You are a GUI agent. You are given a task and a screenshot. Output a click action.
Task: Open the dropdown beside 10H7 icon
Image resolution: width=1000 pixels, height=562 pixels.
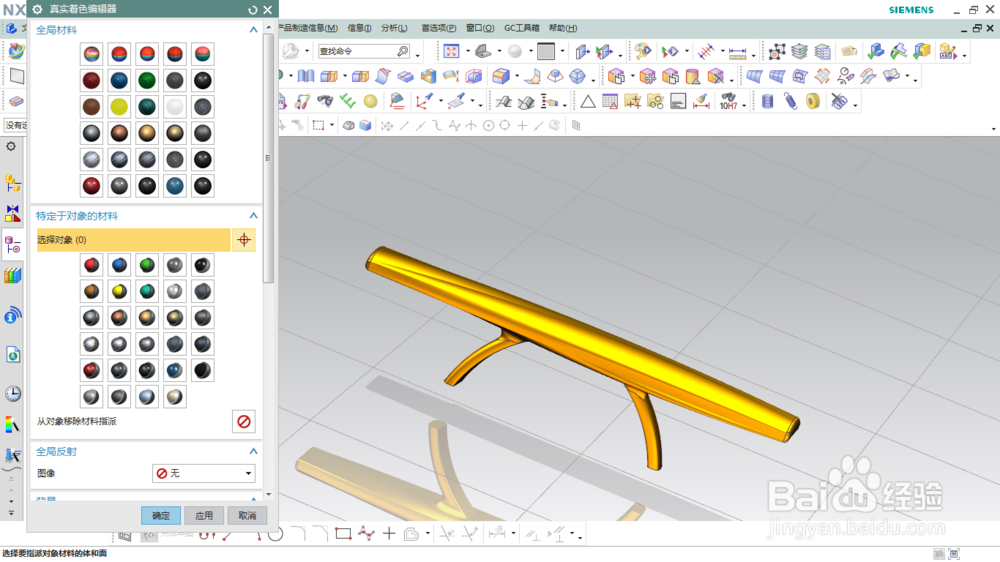[x=744, y=104]
